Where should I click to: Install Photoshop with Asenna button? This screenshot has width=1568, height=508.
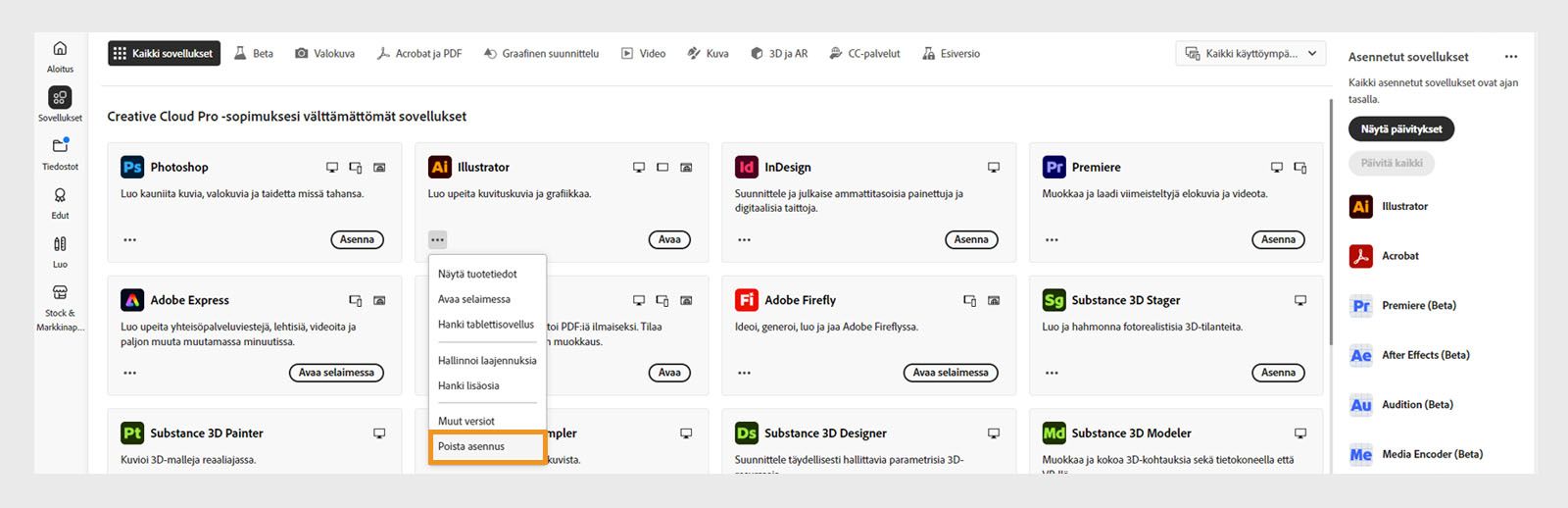coord(357,239)
